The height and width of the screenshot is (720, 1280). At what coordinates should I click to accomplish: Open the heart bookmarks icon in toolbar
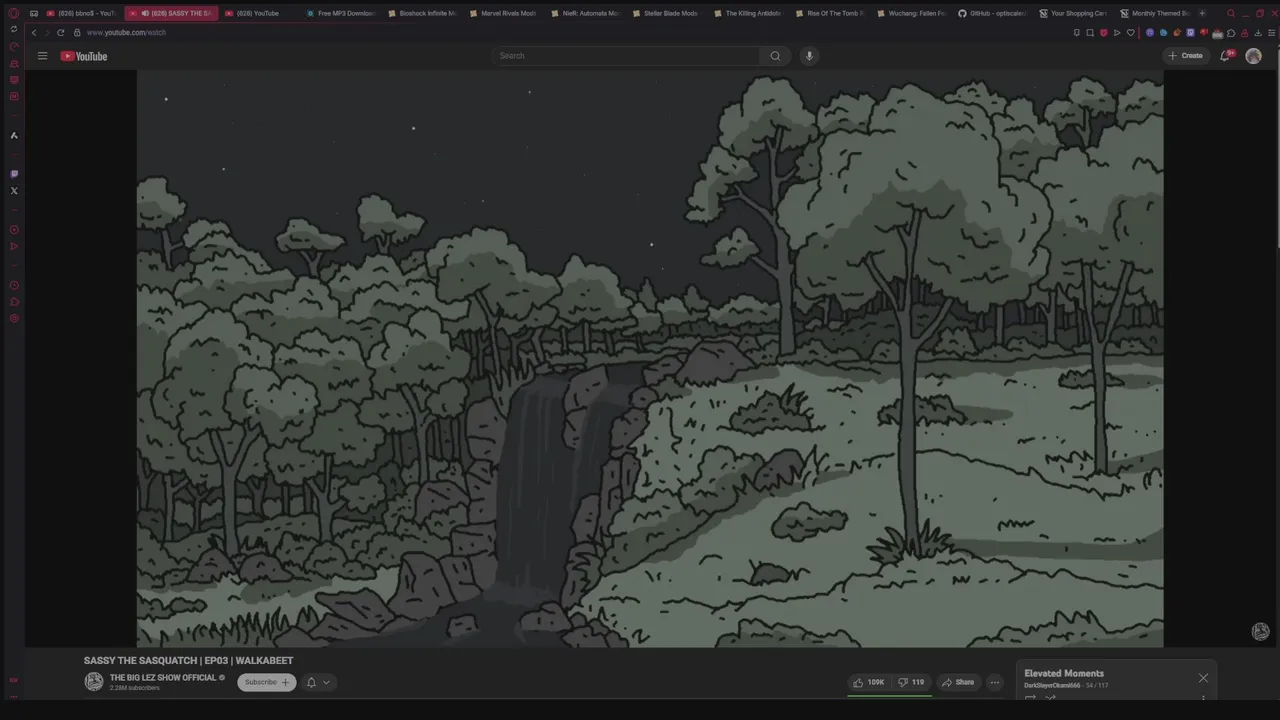pyautogui.click(x=1131, y=33)
